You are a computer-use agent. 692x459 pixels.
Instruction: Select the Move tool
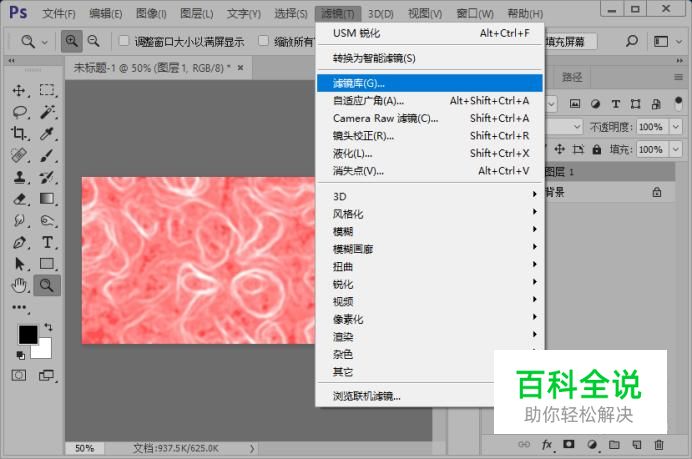[x=19, y=90]
